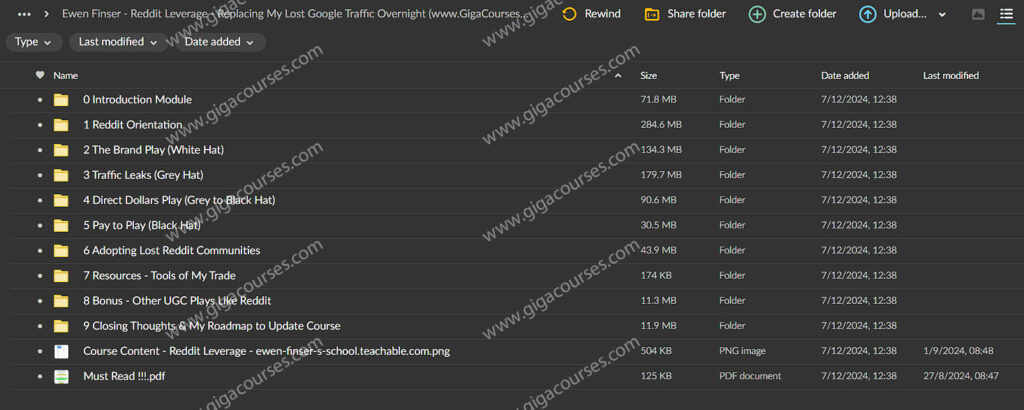Click the Rewind icon
This screenshot has width=1024, height=410.
pos(569,14)
